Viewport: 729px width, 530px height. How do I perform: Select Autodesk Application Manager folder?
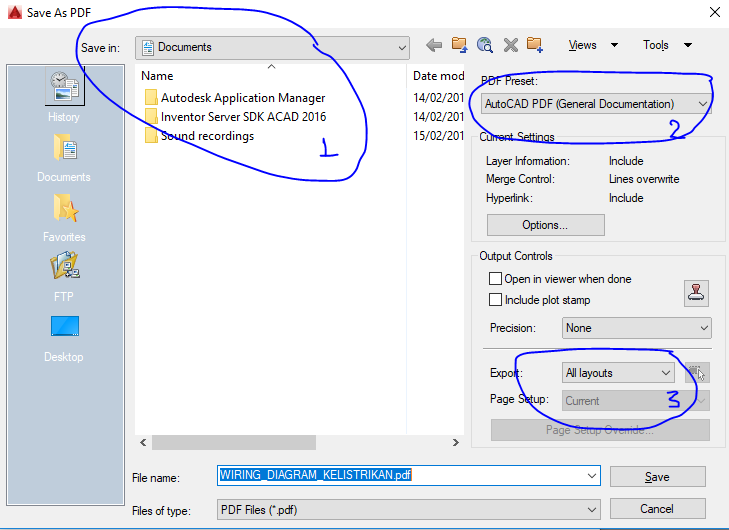coord(235,98)
